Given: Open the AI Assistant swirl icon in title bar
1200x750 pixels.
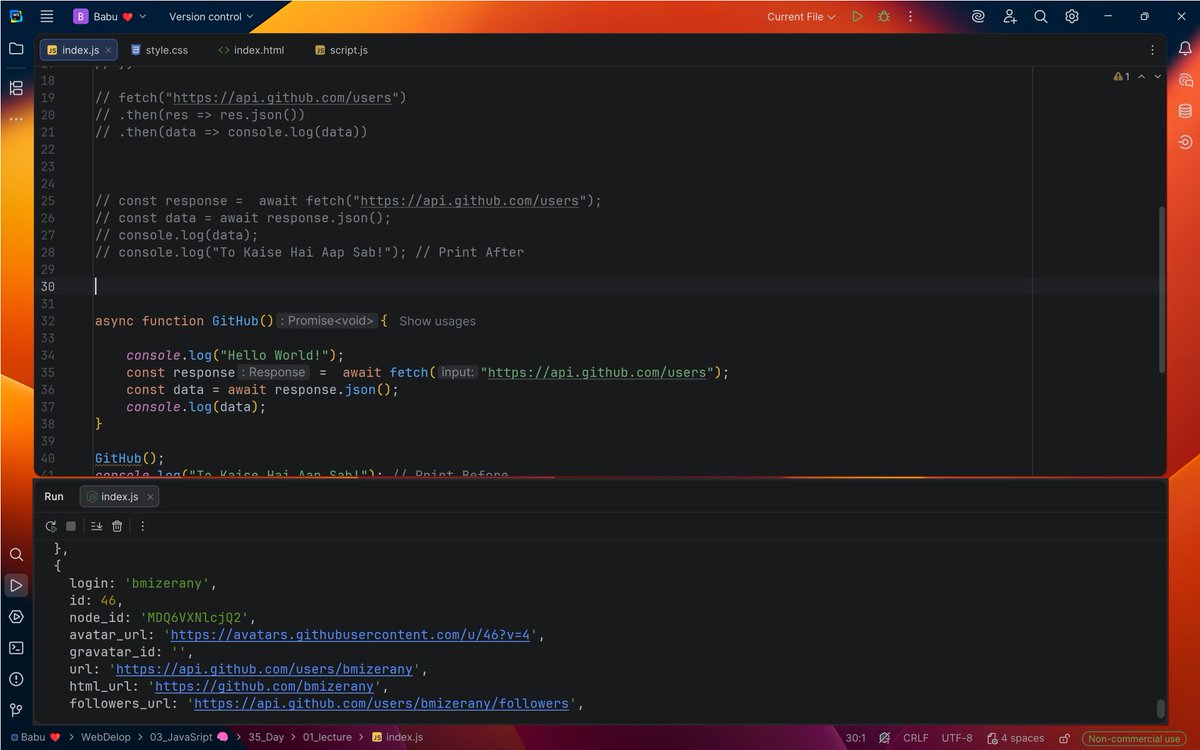Looking at the screenshot, I should (x=978, y=16).
